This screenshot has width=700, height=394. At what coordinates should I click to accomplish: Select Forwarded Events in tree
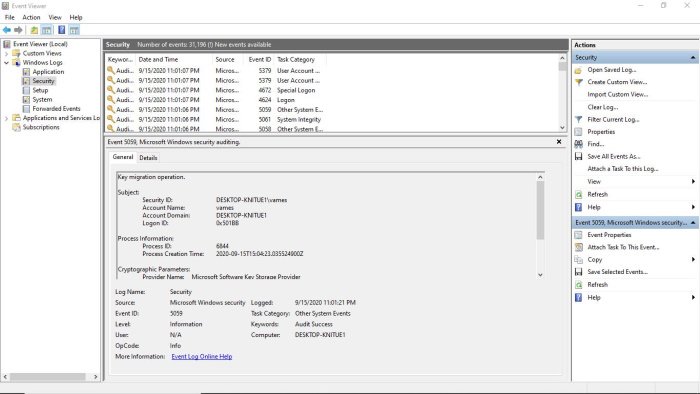[x=56, y=109]
